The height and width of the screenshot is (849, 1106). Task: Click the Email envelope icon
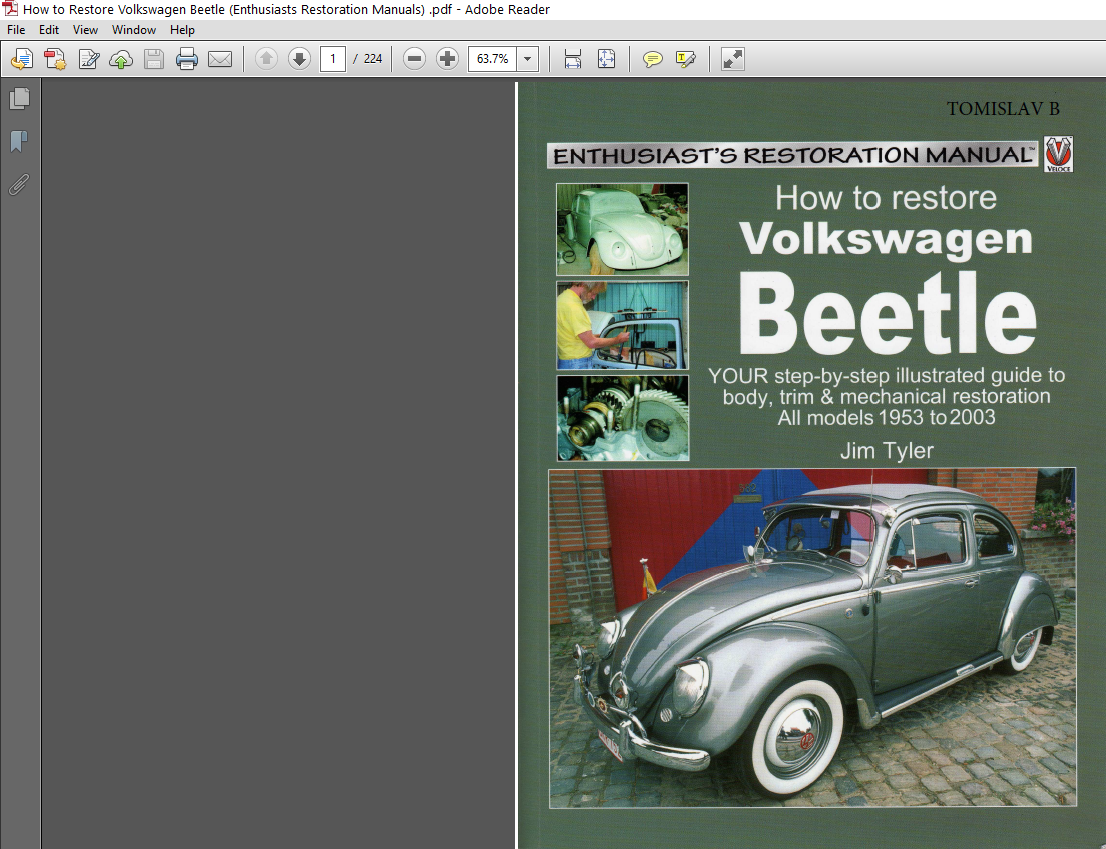point(220,59)
